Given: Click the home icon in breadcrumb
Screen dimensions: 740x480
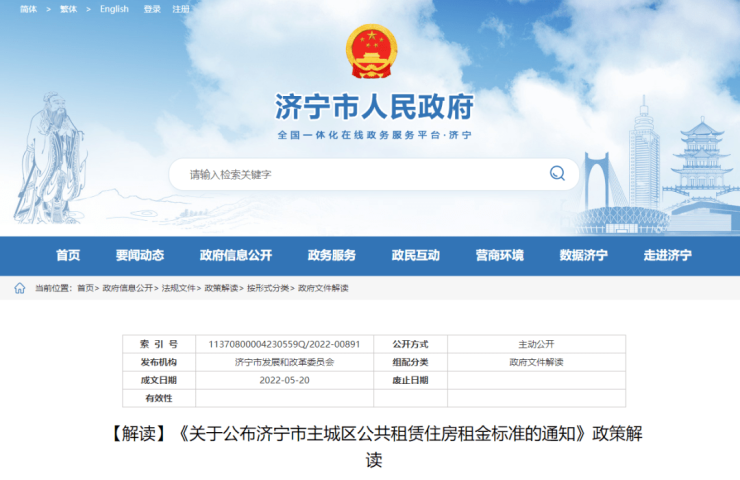Looking at the screenshot, I should (19, 288).
